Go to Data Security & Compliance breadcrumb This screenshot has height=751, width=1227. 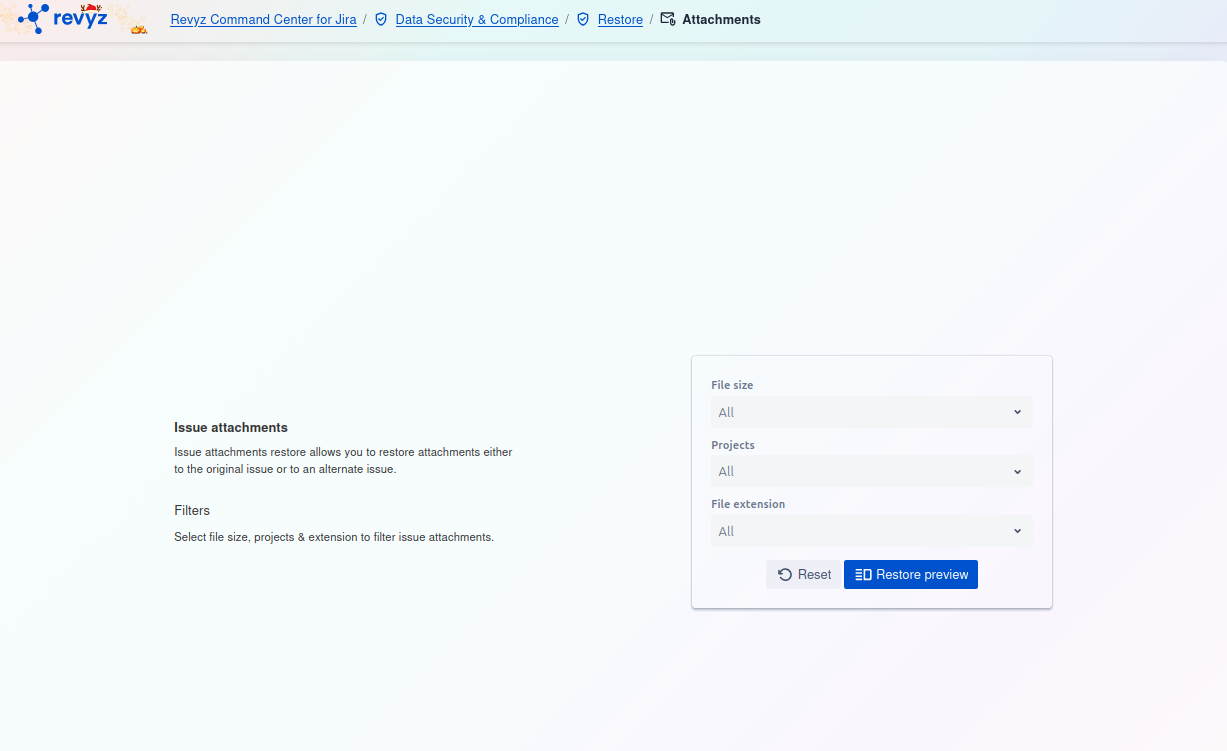[477, 20]
